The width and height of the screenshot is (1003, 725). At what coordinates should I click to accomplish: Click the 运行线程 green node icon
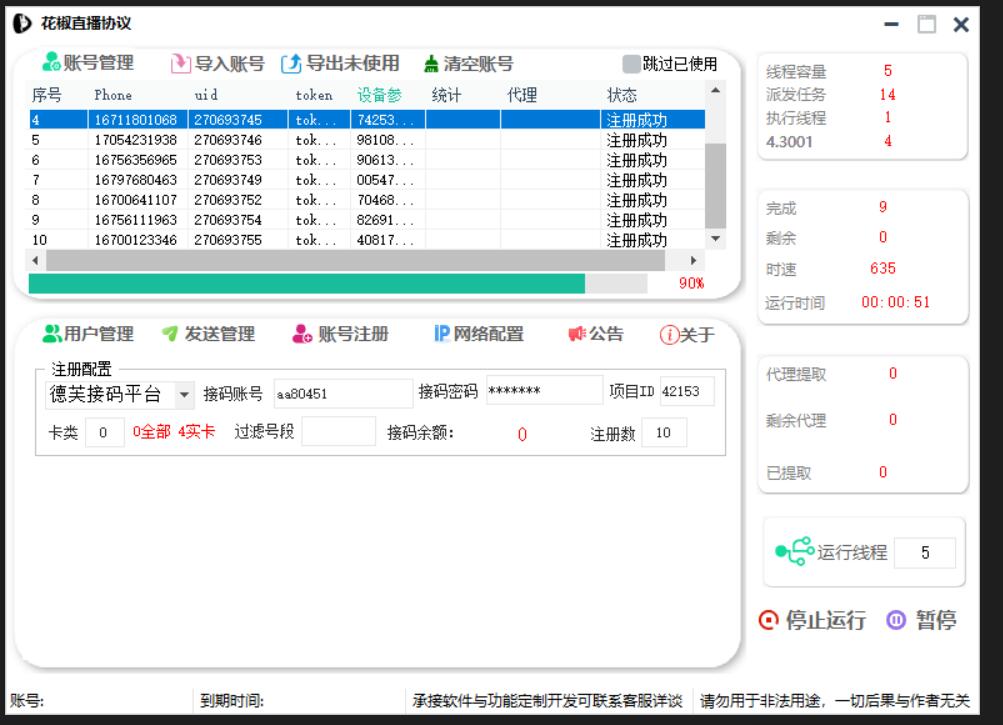(794, 551)
